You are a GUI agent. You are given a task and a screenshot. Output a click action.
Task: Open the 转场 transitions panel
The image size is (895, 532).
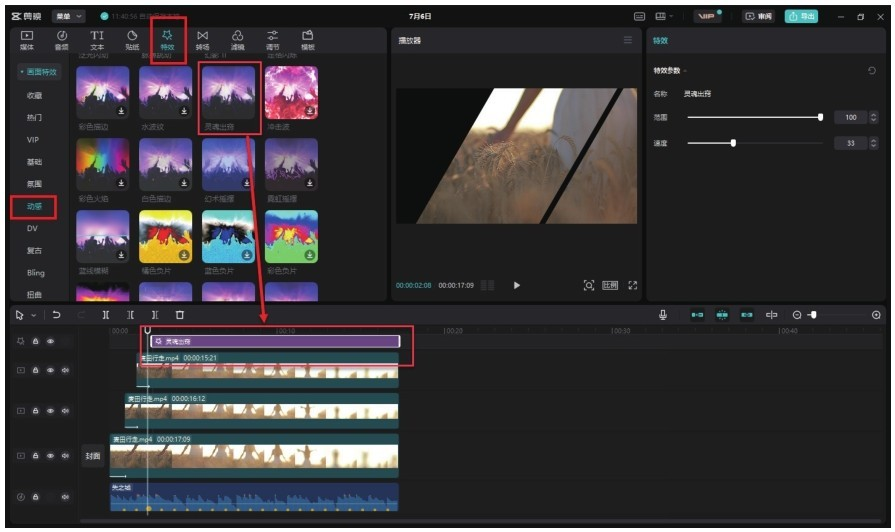pos(203,40)
